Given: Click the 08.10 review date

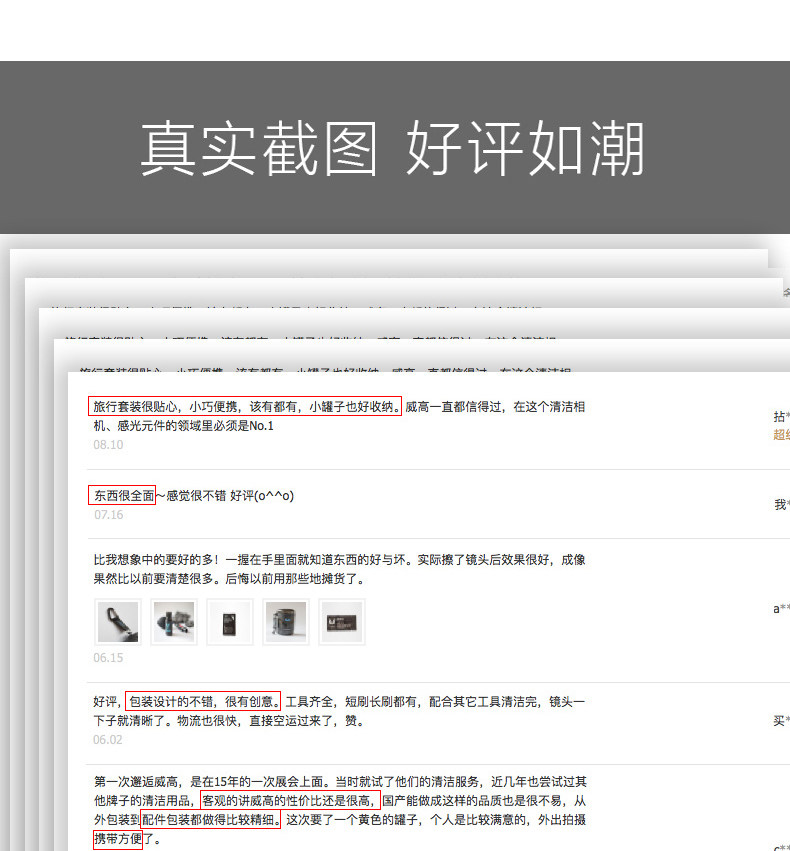Looking at the screenshot, I should pyautogui.click(x=108, y=444).
